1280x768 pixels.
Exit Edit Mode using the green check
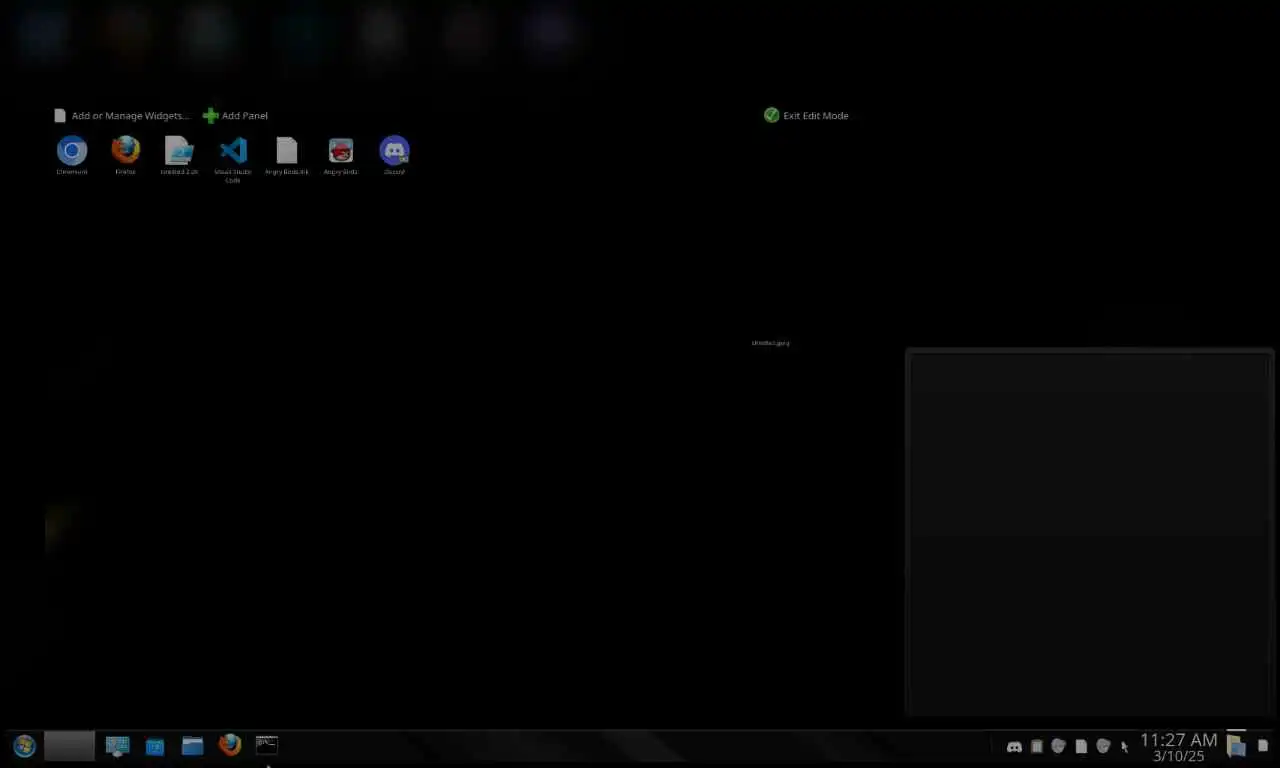(x=806, y=116)
